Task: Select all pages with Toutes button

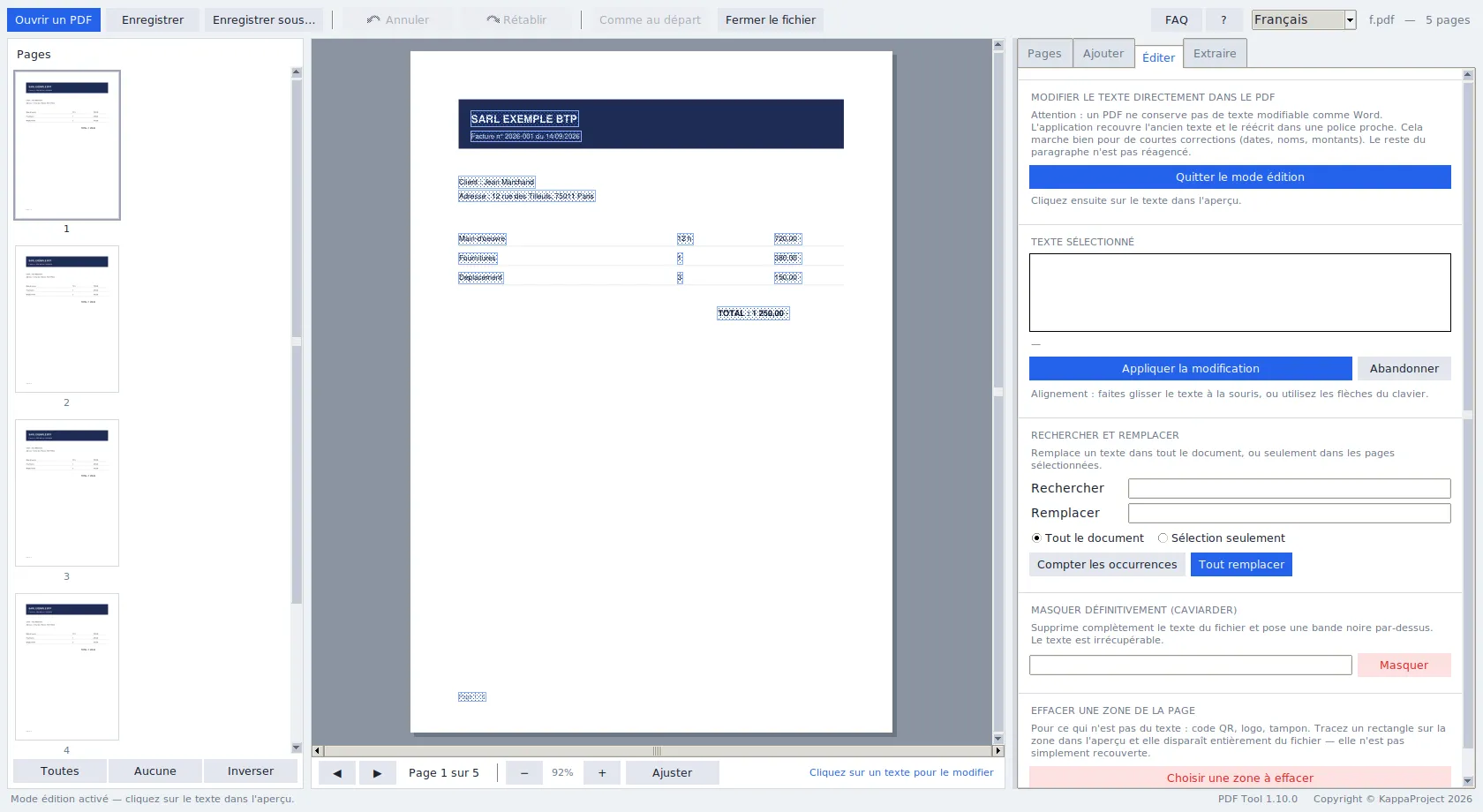Action: click(60, 771)
